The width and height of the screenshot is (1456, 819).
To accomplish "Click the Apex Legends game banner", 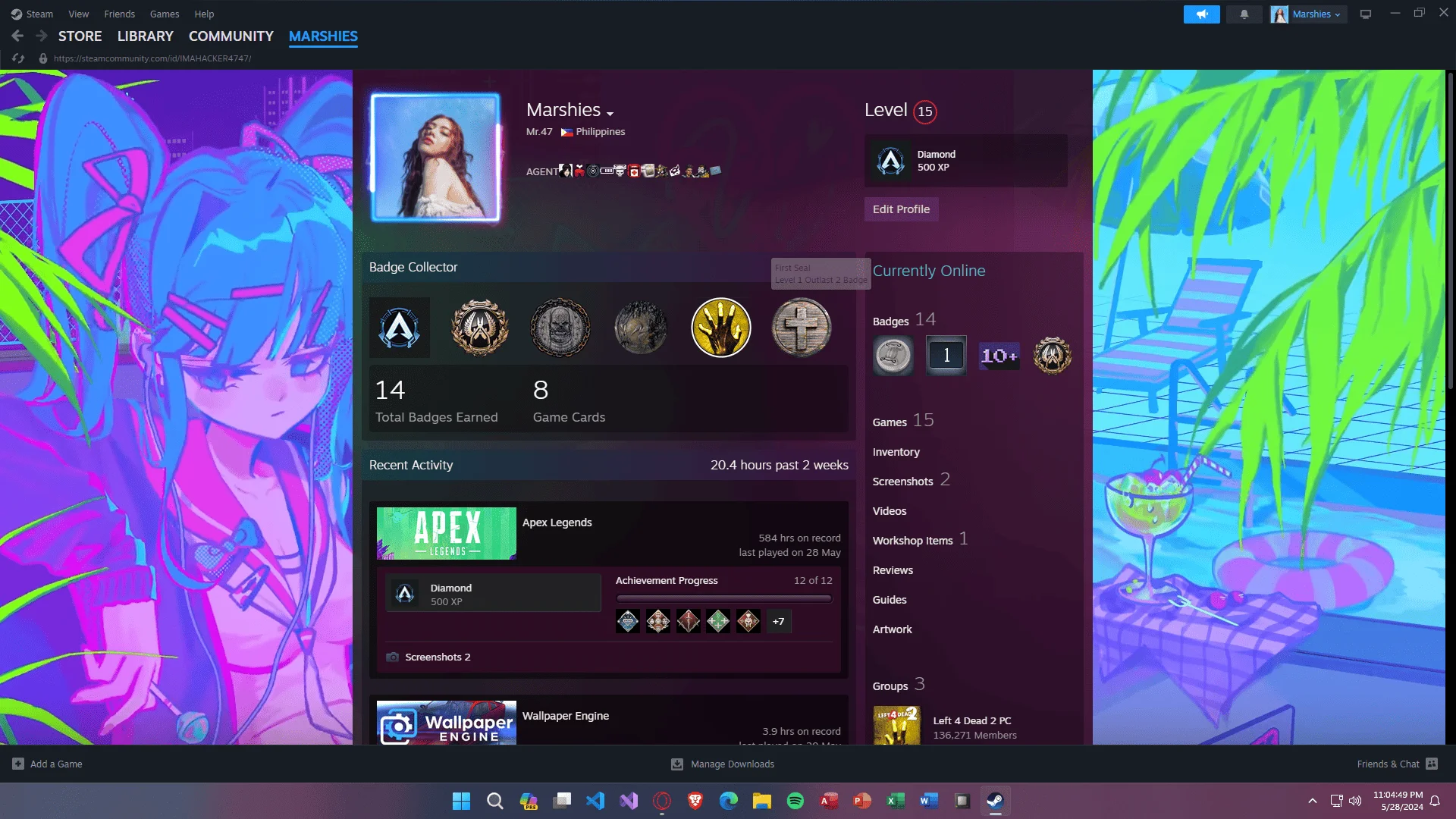I will click(446, 533).
